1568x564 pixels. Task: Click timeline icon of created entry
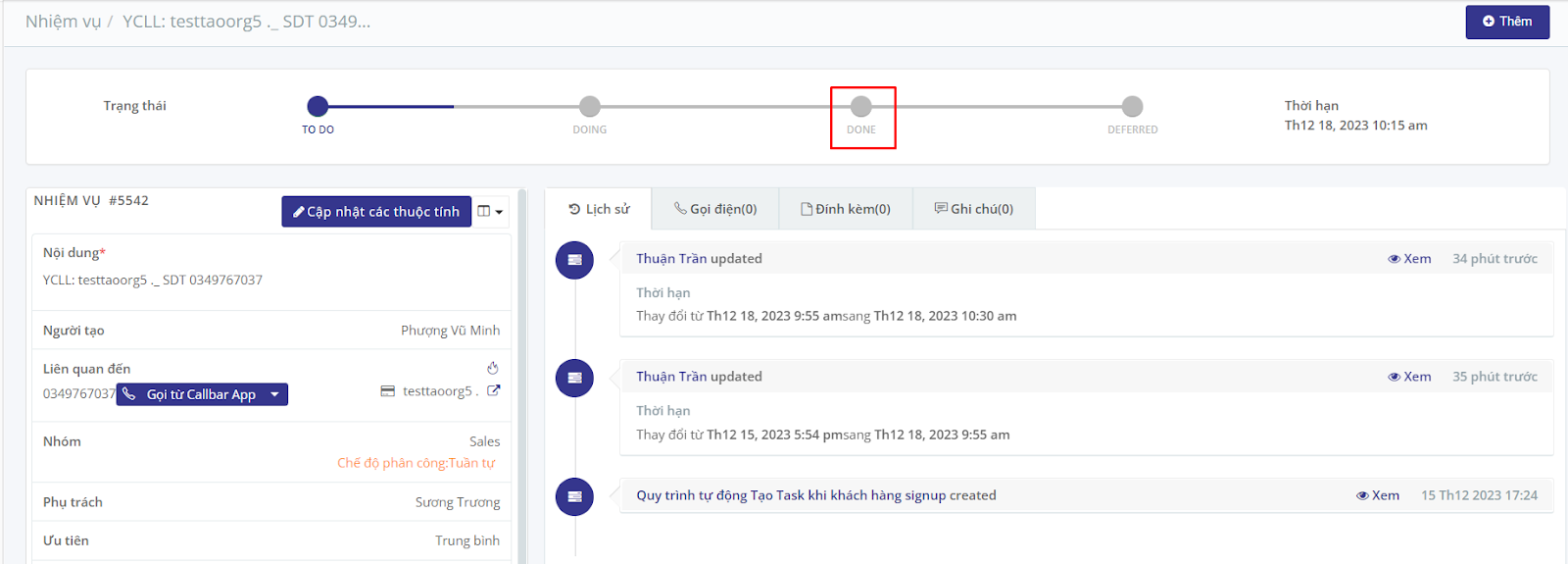[574, 496]
